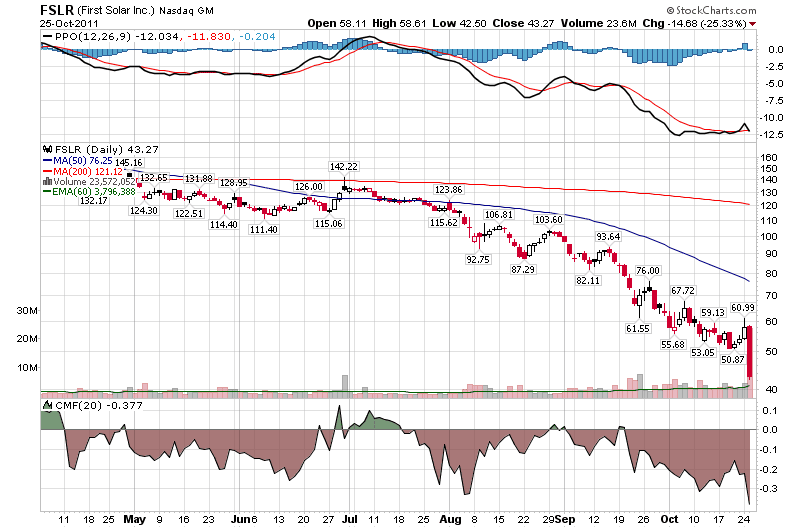Click the 128.95 price label

click(234, 183)
